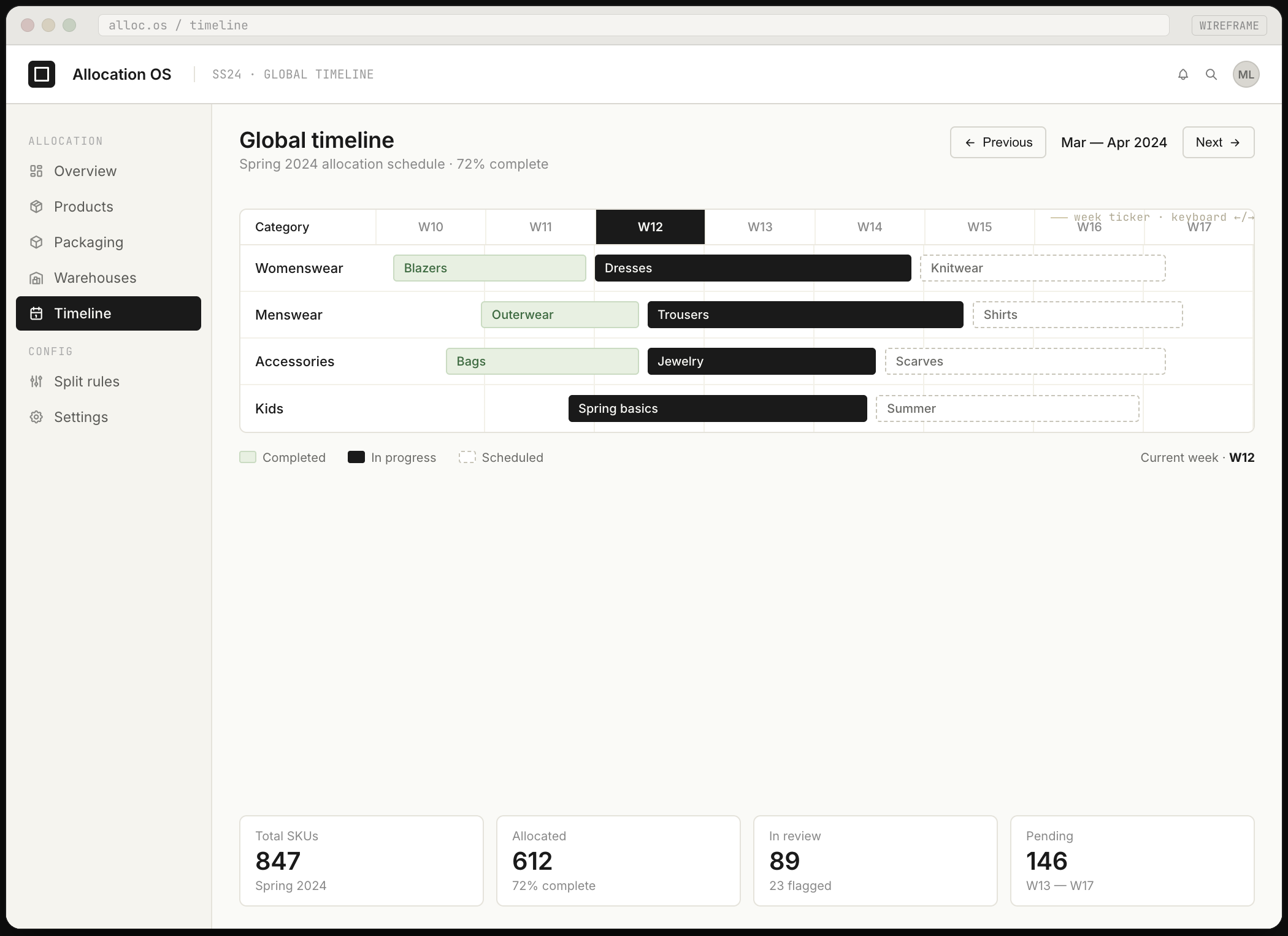The image size is (1288, 936).
Task: Open the Blazers completed bar
Action: click(489, 268)
